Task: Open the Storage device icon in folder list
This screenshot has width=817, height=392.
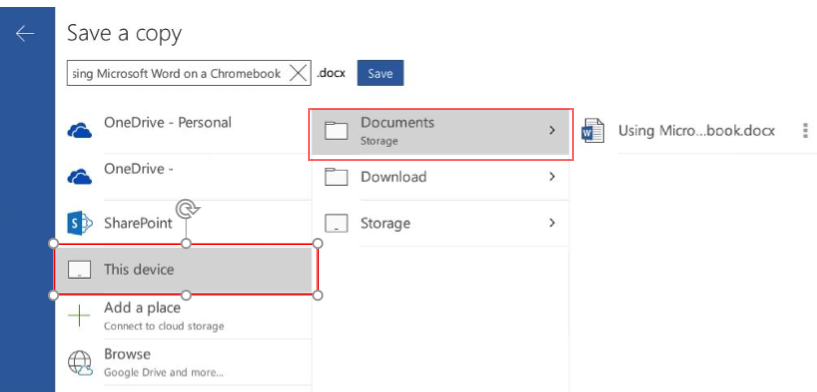Action: [x=336, y=224]
